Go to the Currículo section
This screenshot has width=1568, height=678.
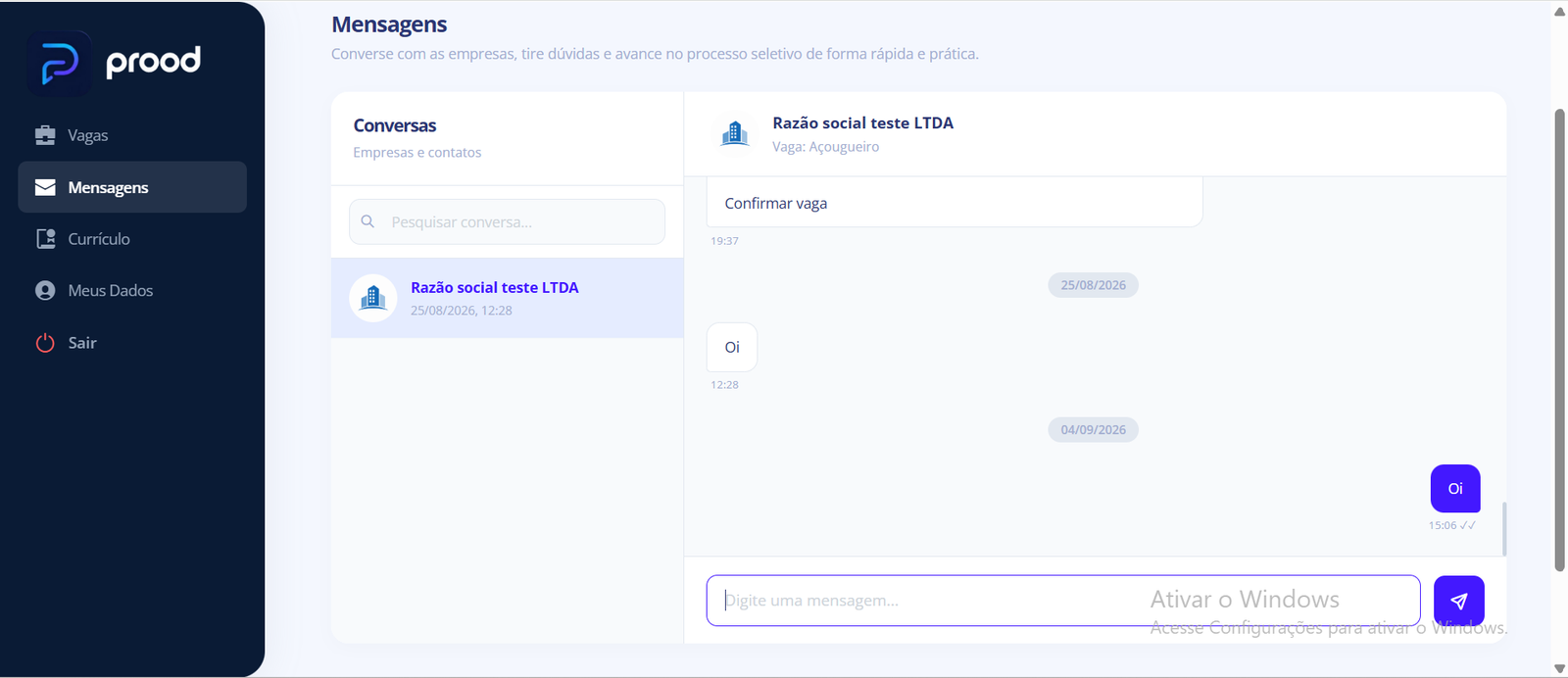(x=132, y=239)
